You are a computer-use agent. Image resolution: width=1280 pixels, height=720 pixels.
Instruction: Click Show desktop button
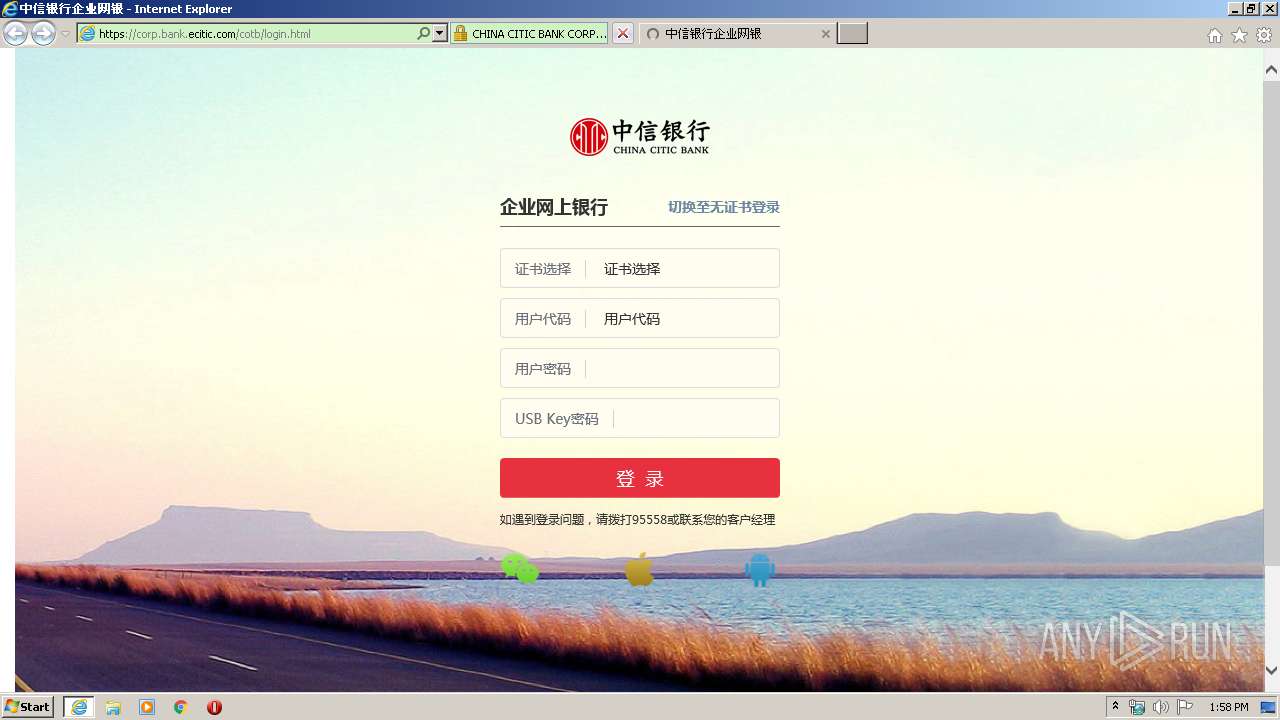[1269, 707]
